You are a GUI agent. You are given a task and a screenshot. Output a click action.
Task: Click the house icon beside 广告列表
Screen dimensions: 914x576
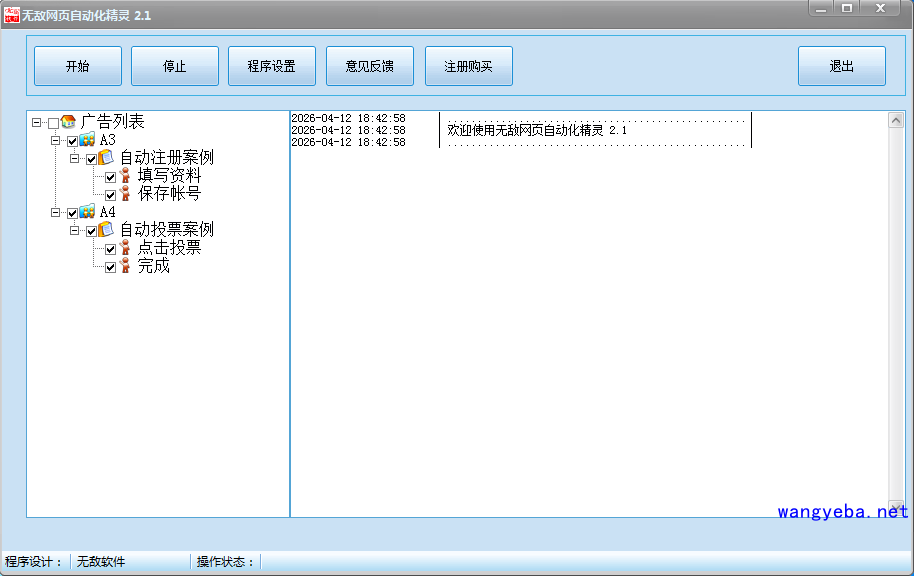[68, 122]
